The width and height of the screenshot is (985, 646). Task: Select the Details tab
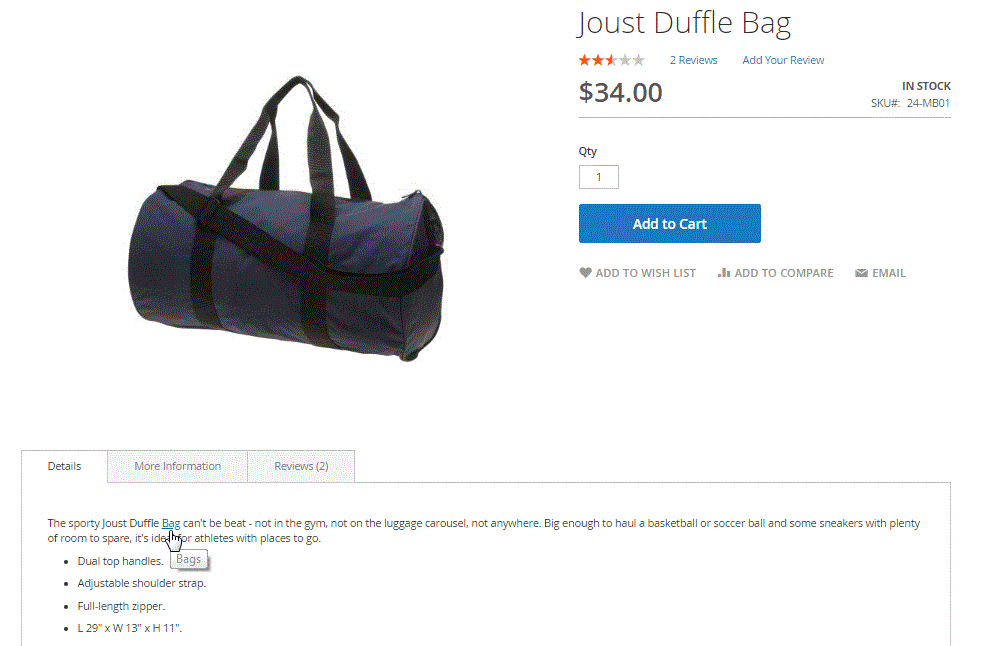tap(64, 466)
